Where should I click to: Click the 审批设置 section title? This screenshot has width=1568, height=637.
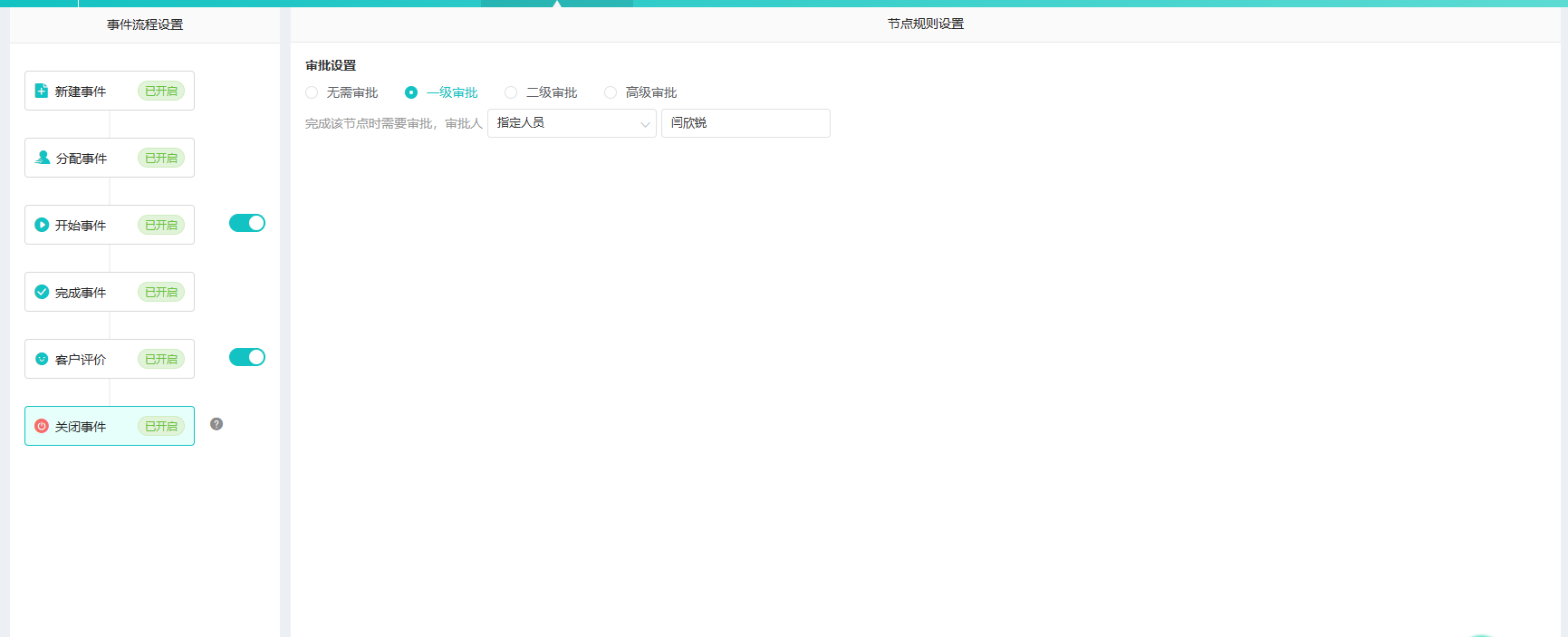pos(331,65)
